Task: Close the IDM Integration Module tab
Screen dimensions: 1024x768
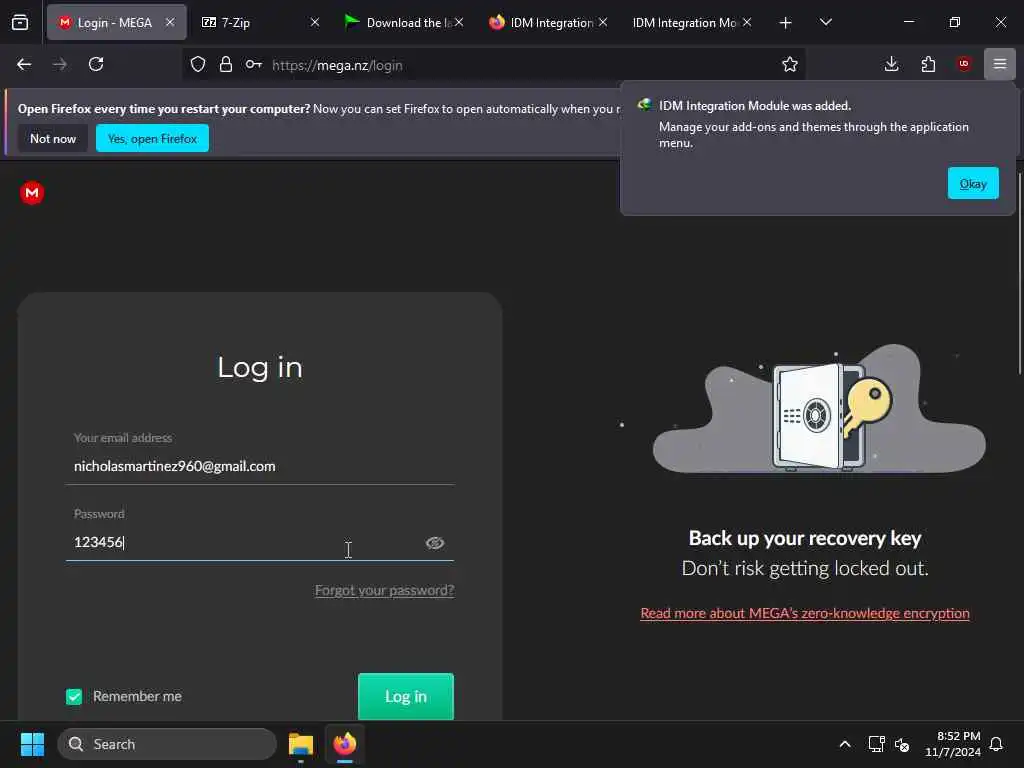Action: coord(747,22)
